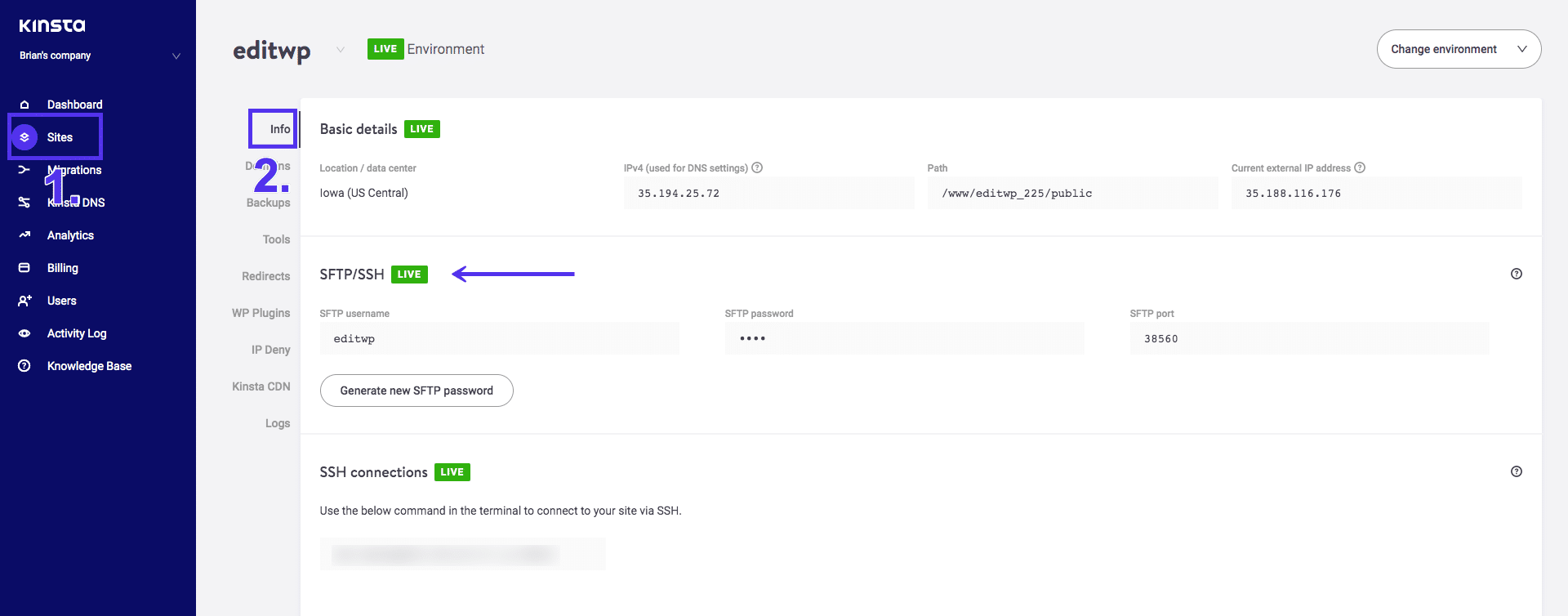Screen dimensions: 1568x616
Task: Click the Migrations arrow icon
Action: click(x=24, y=170)
